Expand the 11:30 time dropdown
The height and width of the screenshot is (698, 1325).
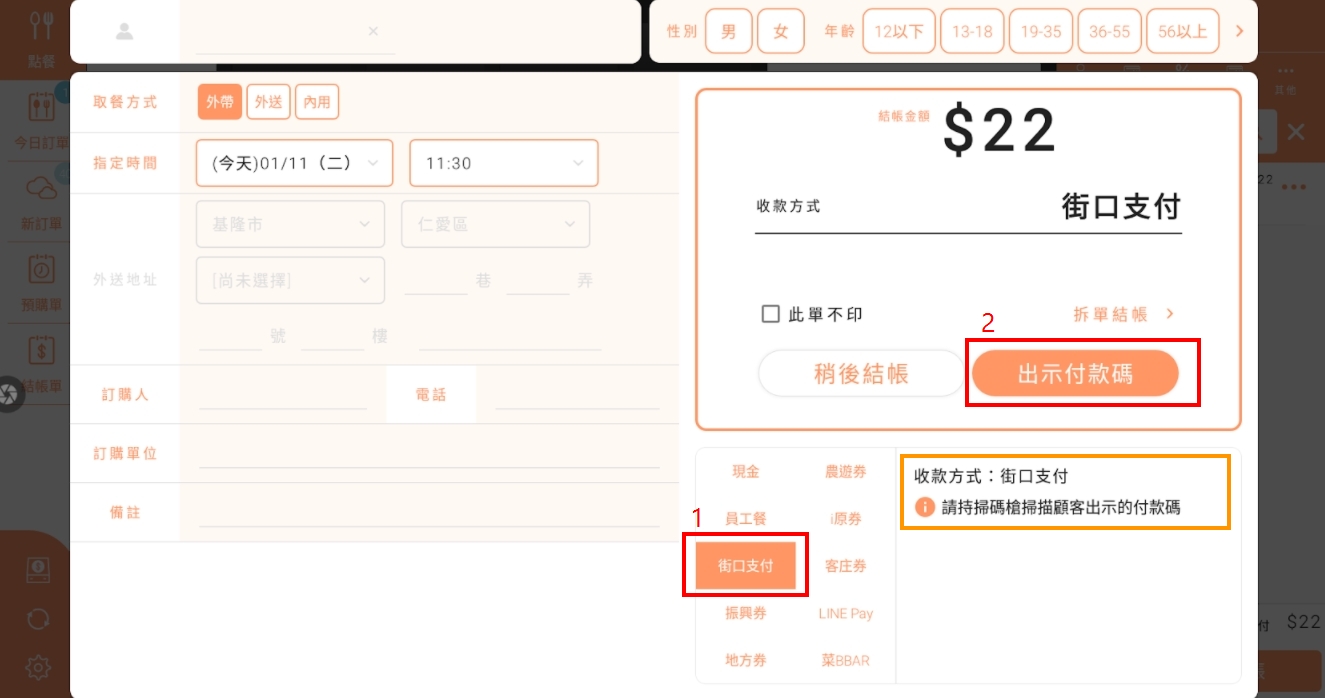point(503,163)
